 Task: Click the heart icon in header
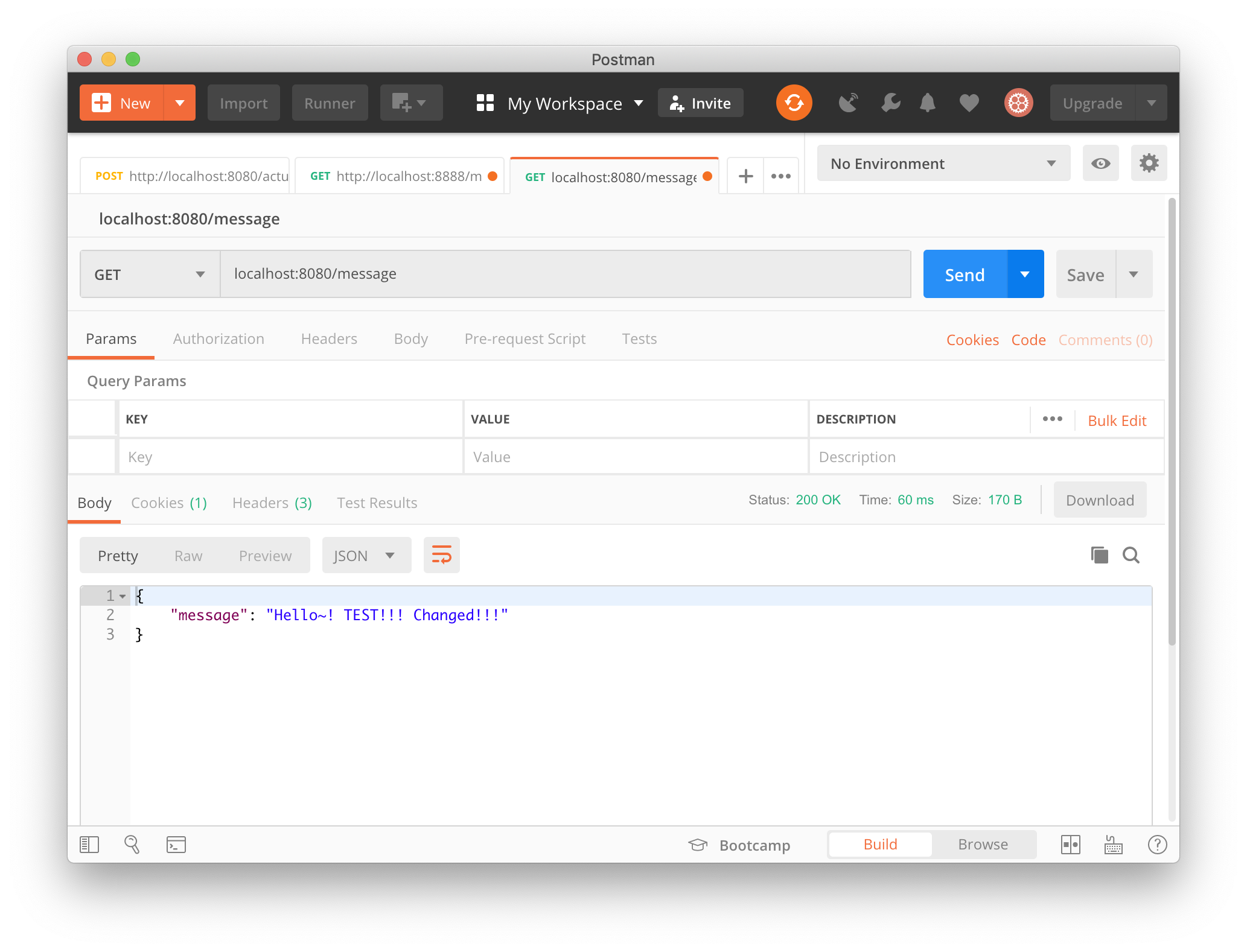click(x=969, y=103)
